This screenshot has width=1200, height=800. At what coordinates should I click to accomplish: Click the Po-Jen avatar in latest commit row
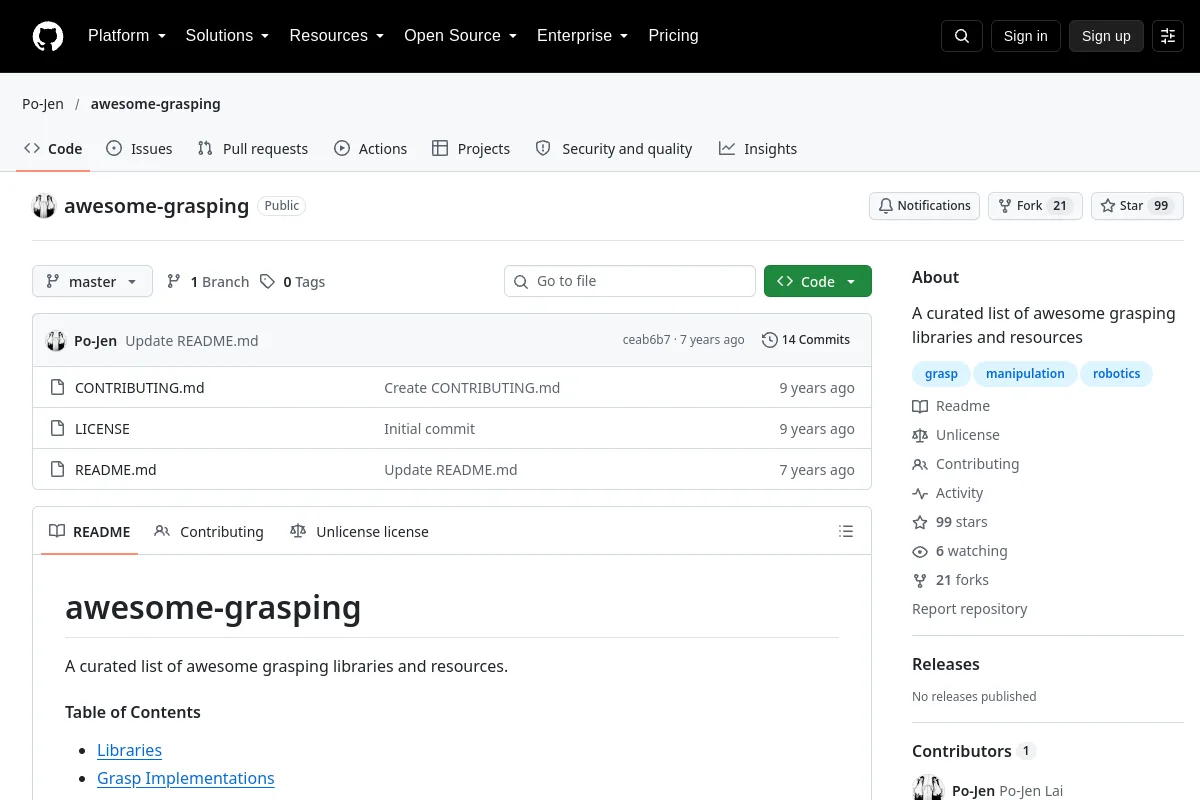coord(56,340)
